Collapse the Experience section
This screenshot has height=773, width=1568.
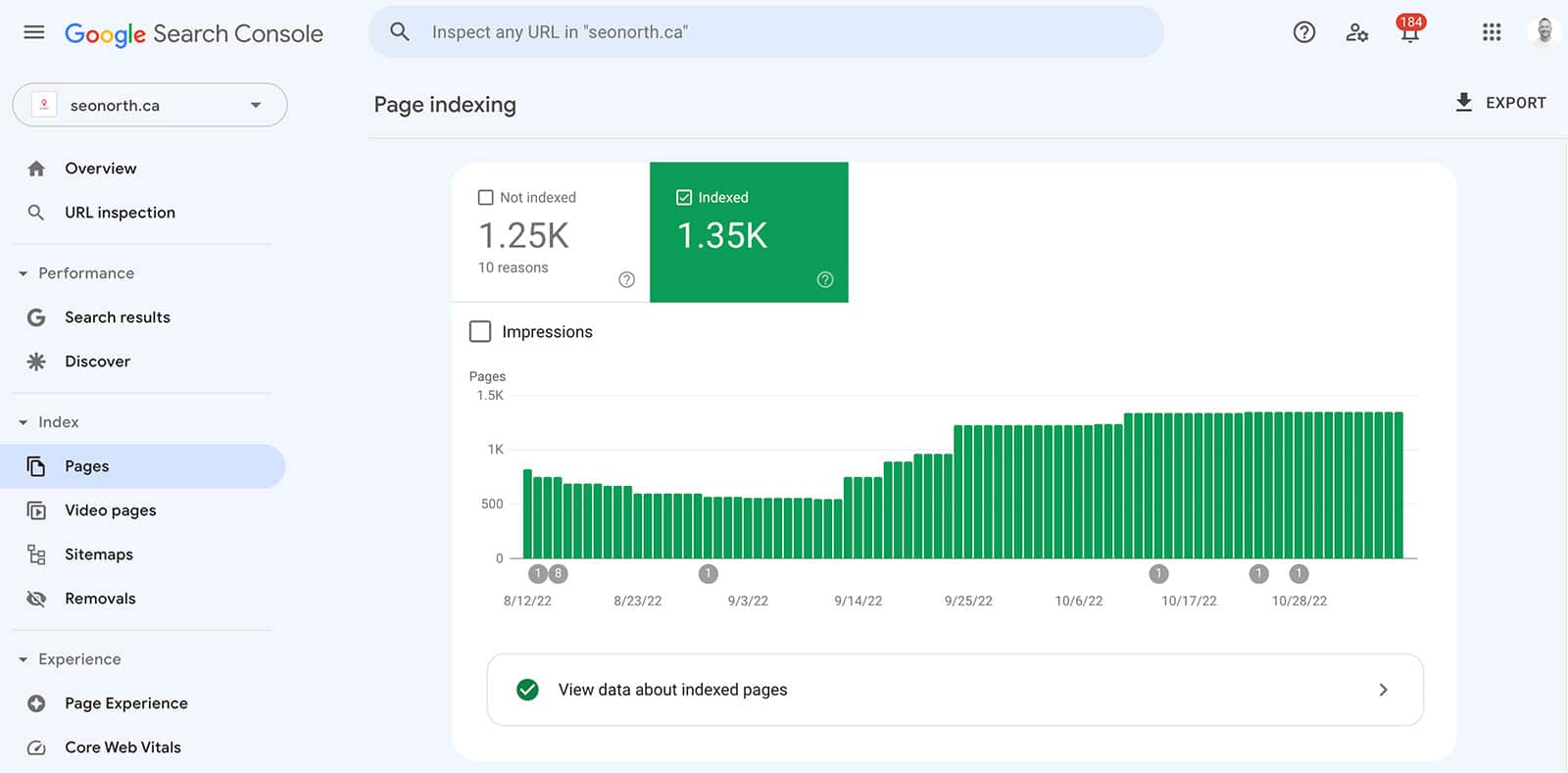(24, 659)
